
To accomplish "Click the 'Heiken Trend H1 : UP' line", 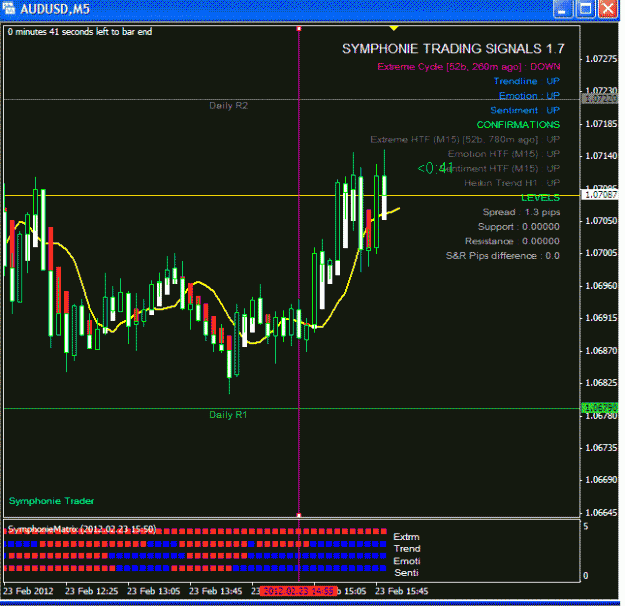I will (512, 183).
